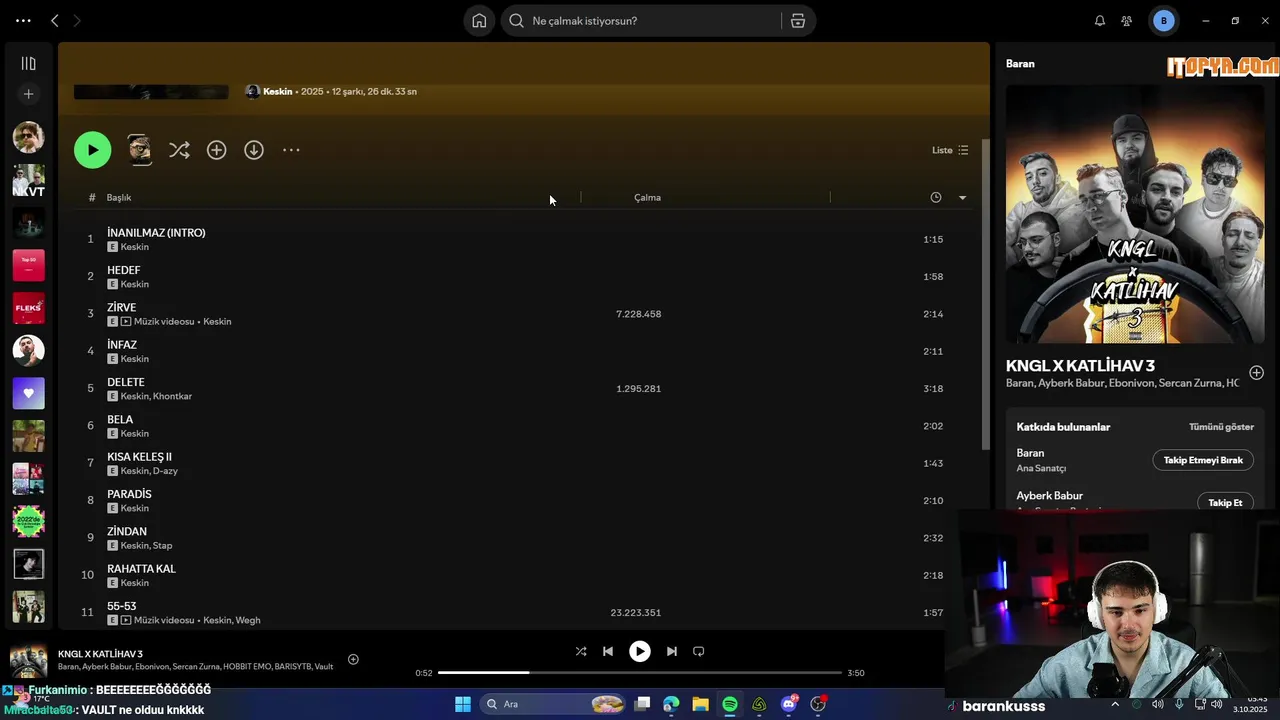Click the '#' column header
Image resolution: width=1280 pixels, height=720 pixels.
(91, 197)
